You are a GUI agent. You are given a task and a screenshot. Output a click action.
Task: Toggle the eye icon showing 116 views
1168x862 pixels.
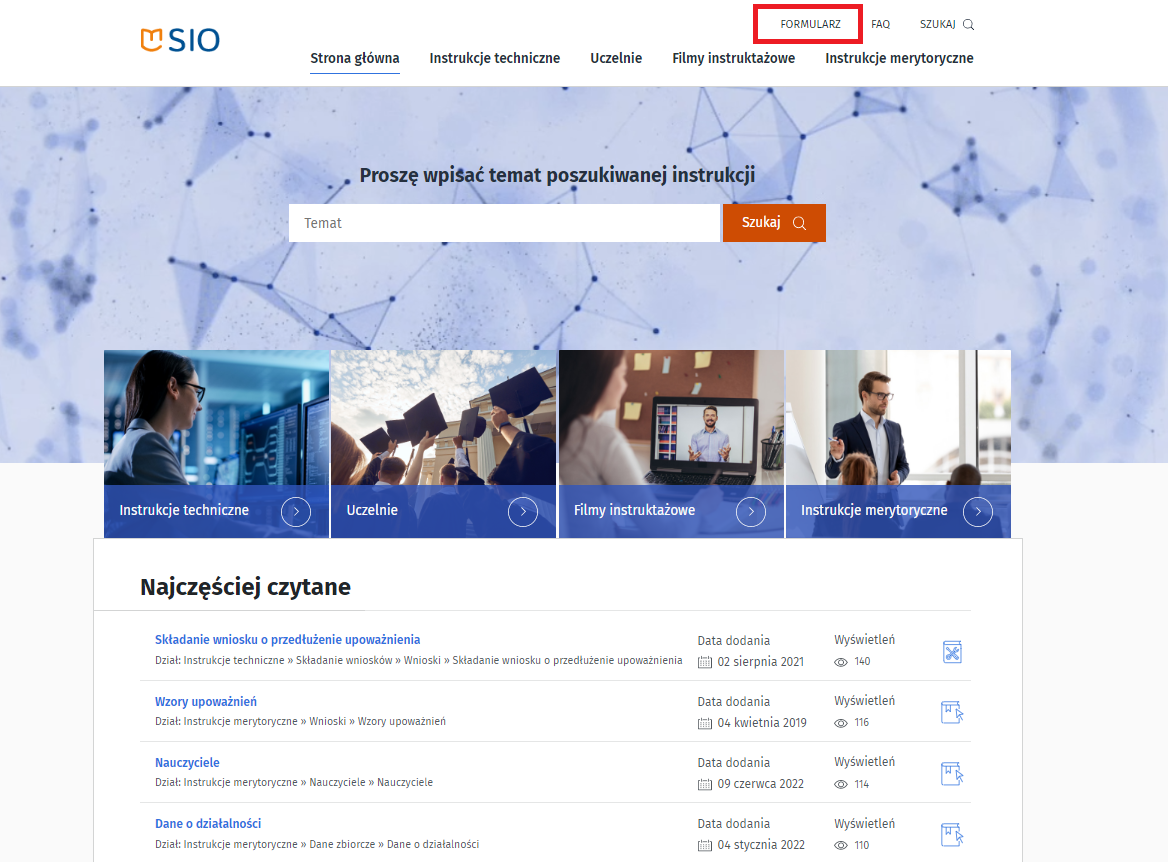(841, 722)
